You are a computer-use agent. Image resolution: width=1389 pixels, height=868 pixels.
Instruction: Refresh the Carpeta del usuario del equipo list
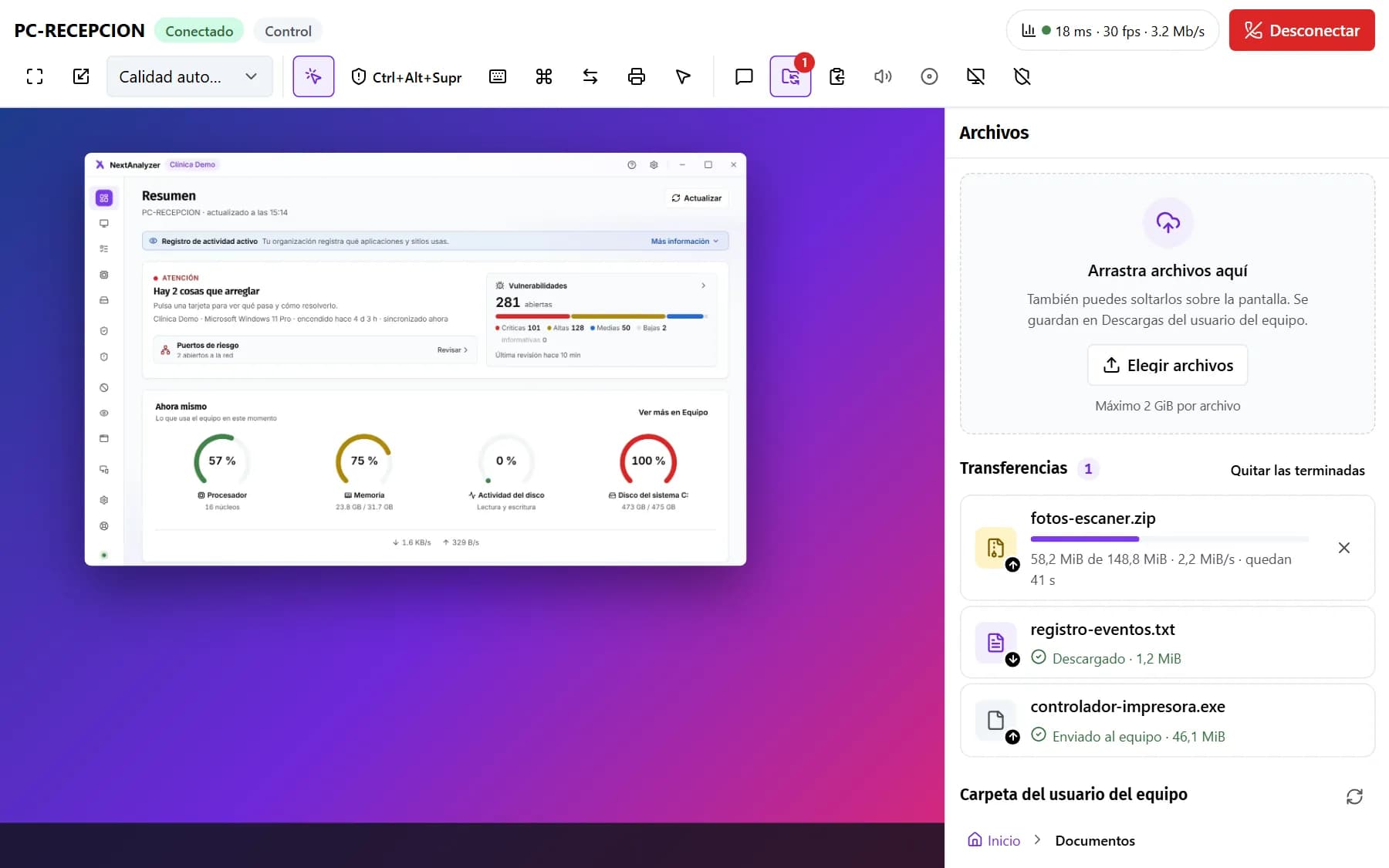tap(1354, 796)
